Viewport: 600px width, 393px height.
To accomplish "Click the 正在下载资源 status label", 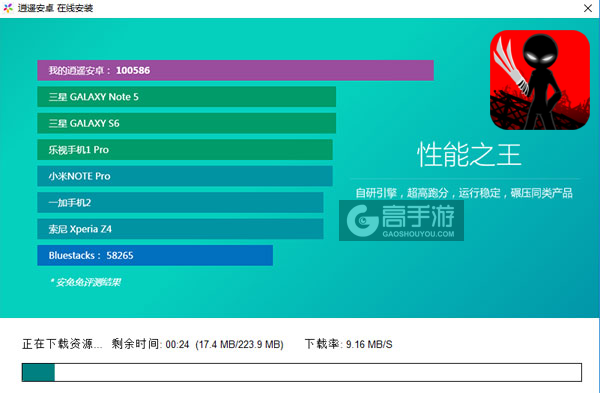I will pyautogui.click(x=62, y=344).
